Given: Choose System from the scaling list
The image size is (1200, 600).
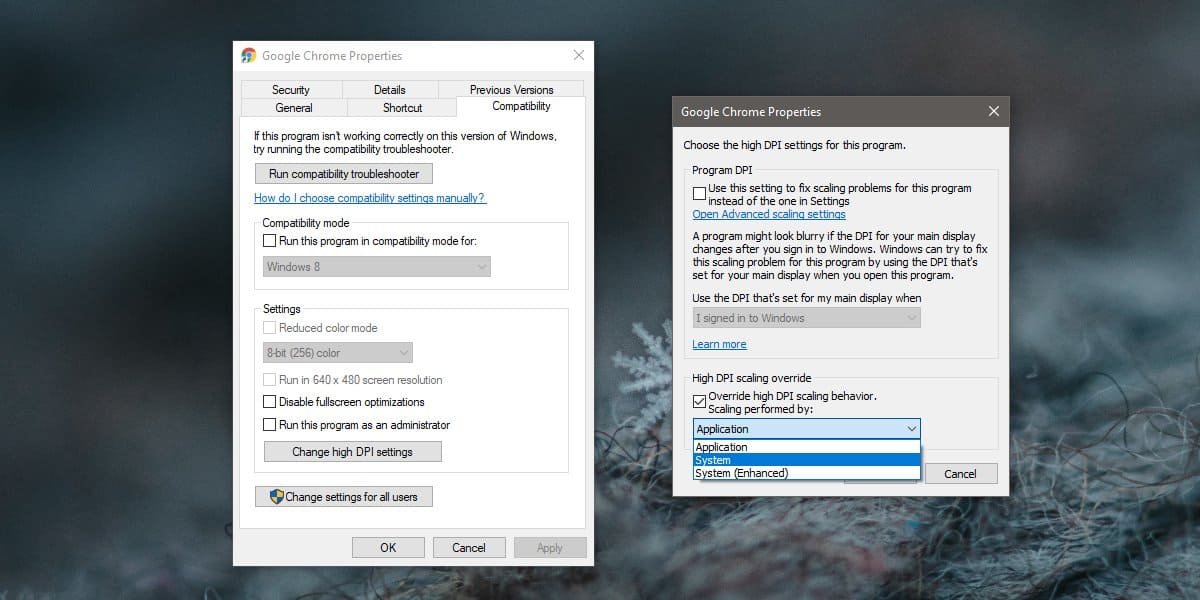Looking at the screenshot, I should tap(806, 460).
